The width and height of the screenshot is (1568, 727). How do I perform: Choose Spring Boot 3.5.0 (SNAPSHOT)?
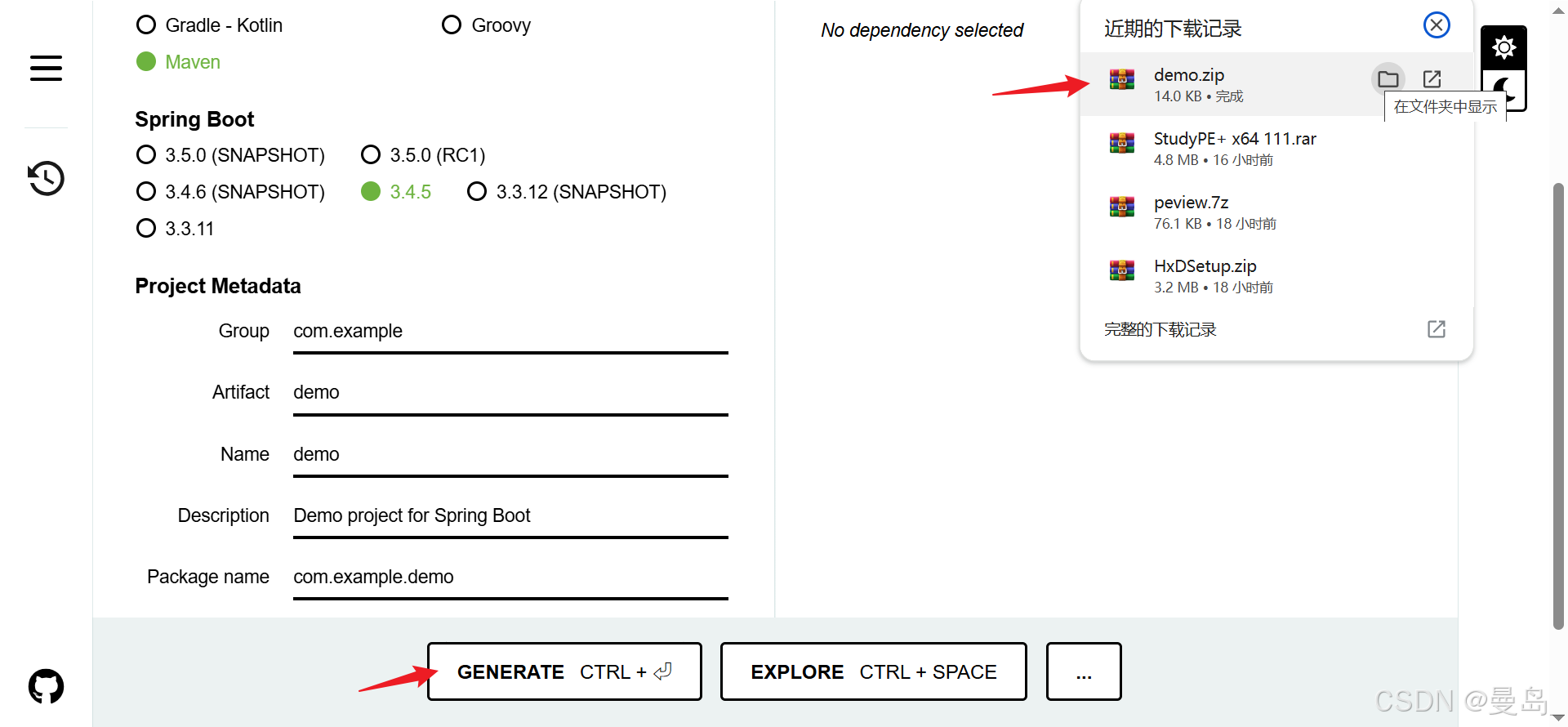pos(231,155)
